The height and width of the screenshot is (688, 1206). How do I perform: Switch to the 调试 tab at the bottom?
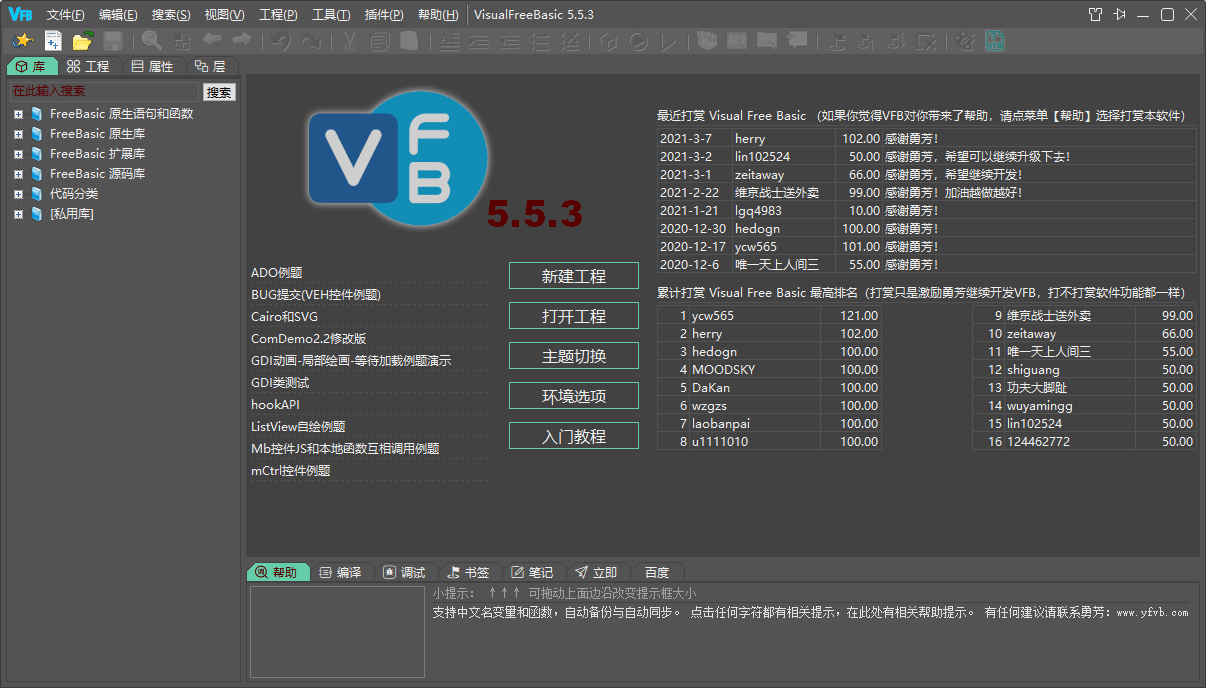pos(406,572)
